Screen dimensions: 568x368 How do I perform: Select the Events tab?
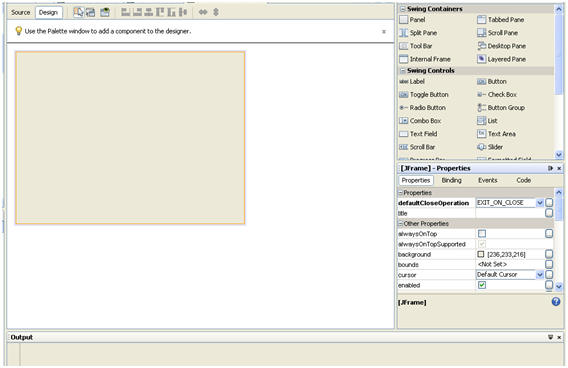(x=488, y=180)
